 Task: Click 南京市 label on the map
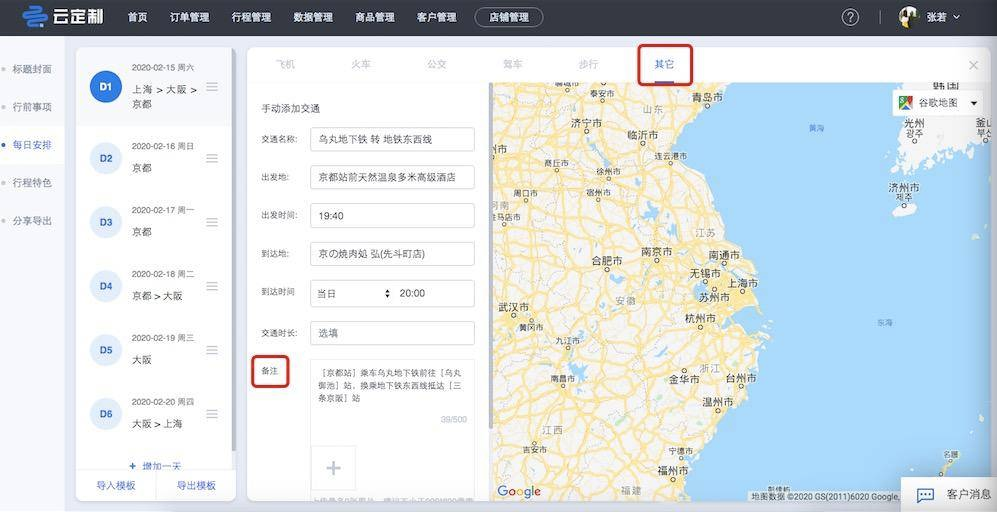(657, 252)
